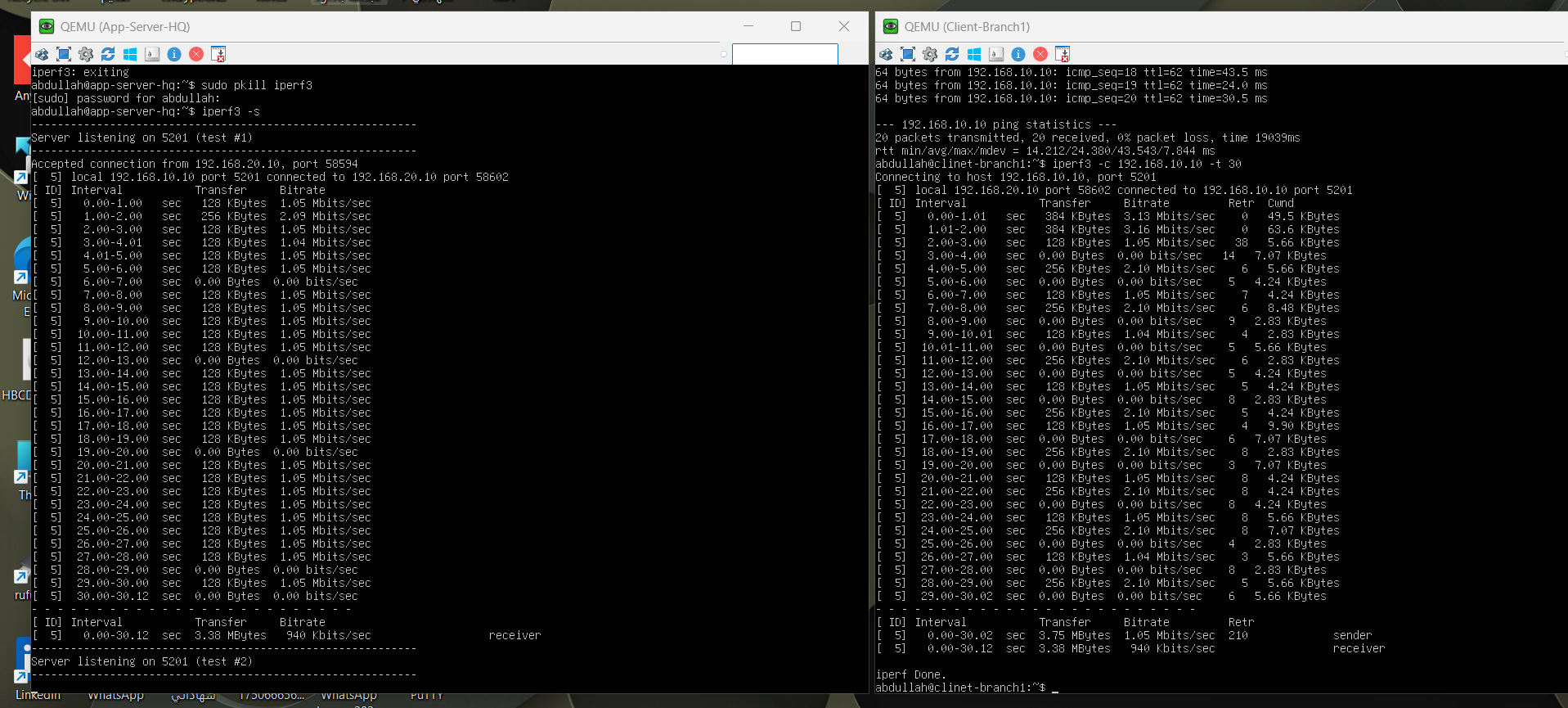Open blue info icon in App-Server-HQ toolbar

click(x=174, y=54)
